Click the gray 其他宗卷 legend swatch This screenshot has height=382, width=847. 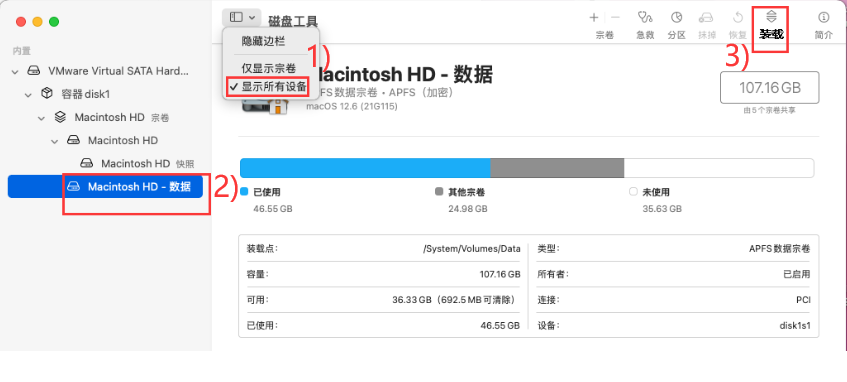[x=439, y=191]
